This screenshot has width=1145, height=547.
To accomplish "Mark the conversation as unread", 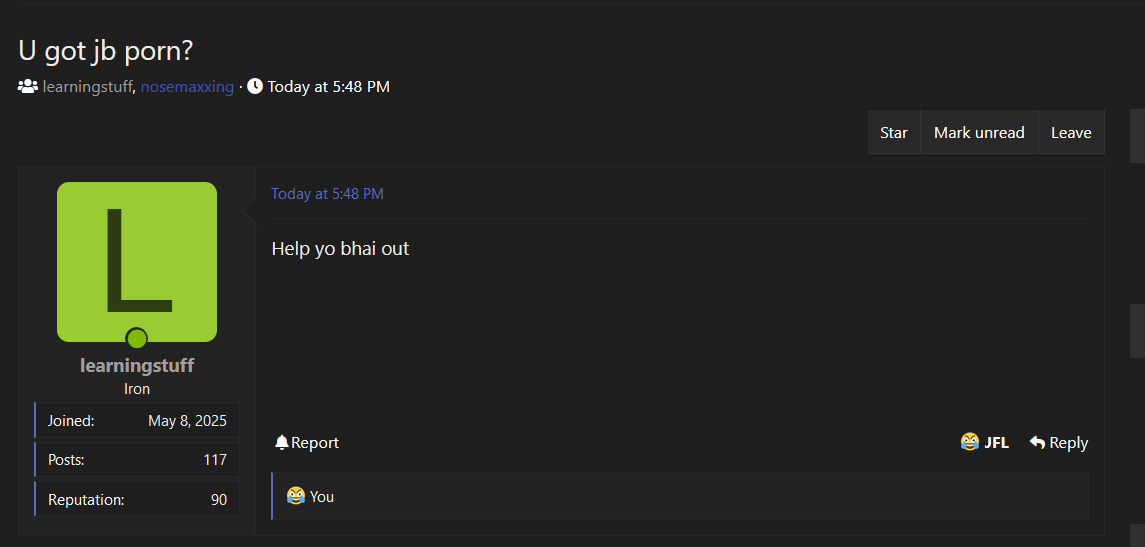I will click(x=979, y=132).
